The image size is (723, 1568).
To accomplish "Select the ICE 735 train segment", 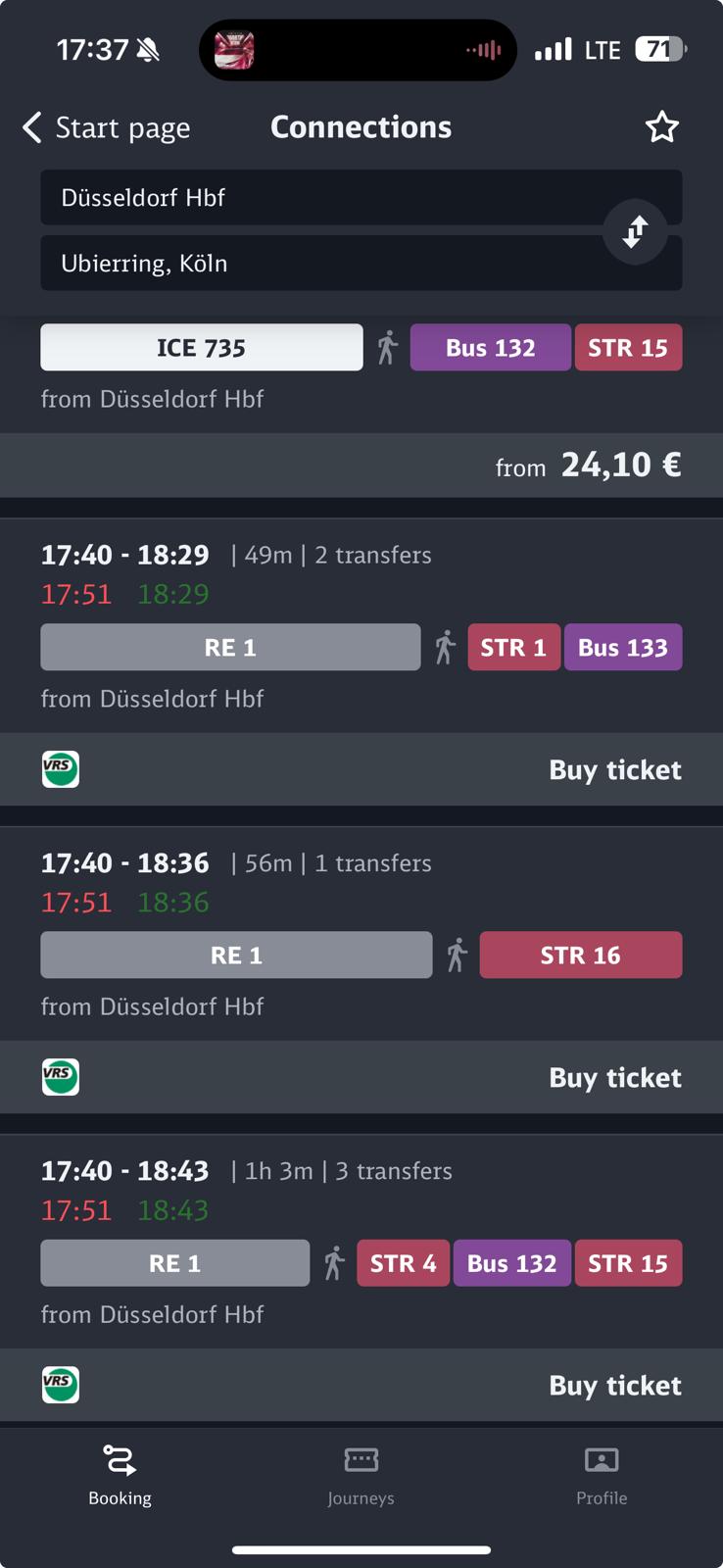I will pyautogui.click(x=201, y=348).
